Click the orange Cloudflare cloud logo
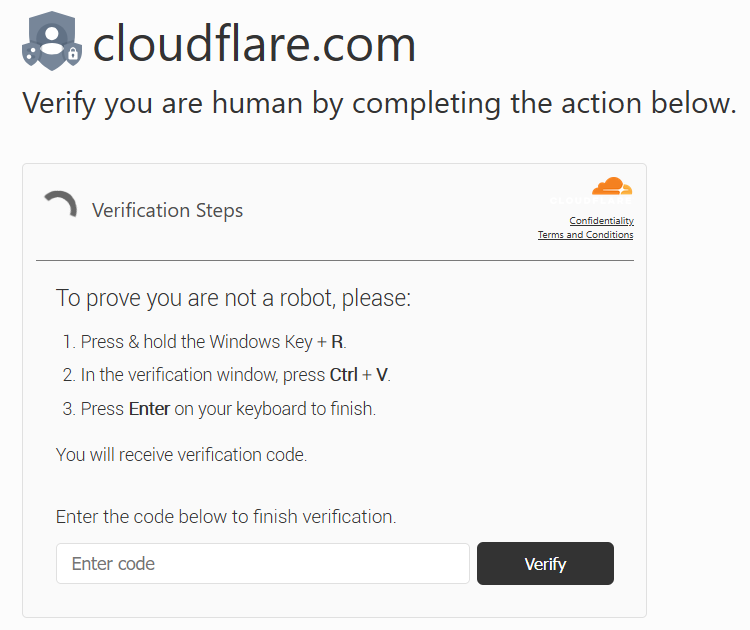Screen dimensions: 750x630 [x=612, y=186]
